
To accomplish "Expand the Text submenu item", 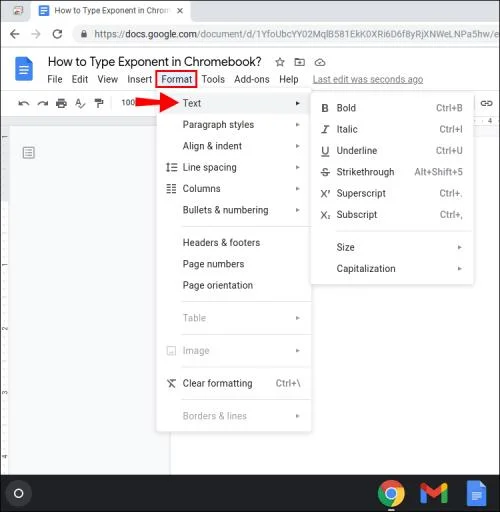I will tap(234, 103).
